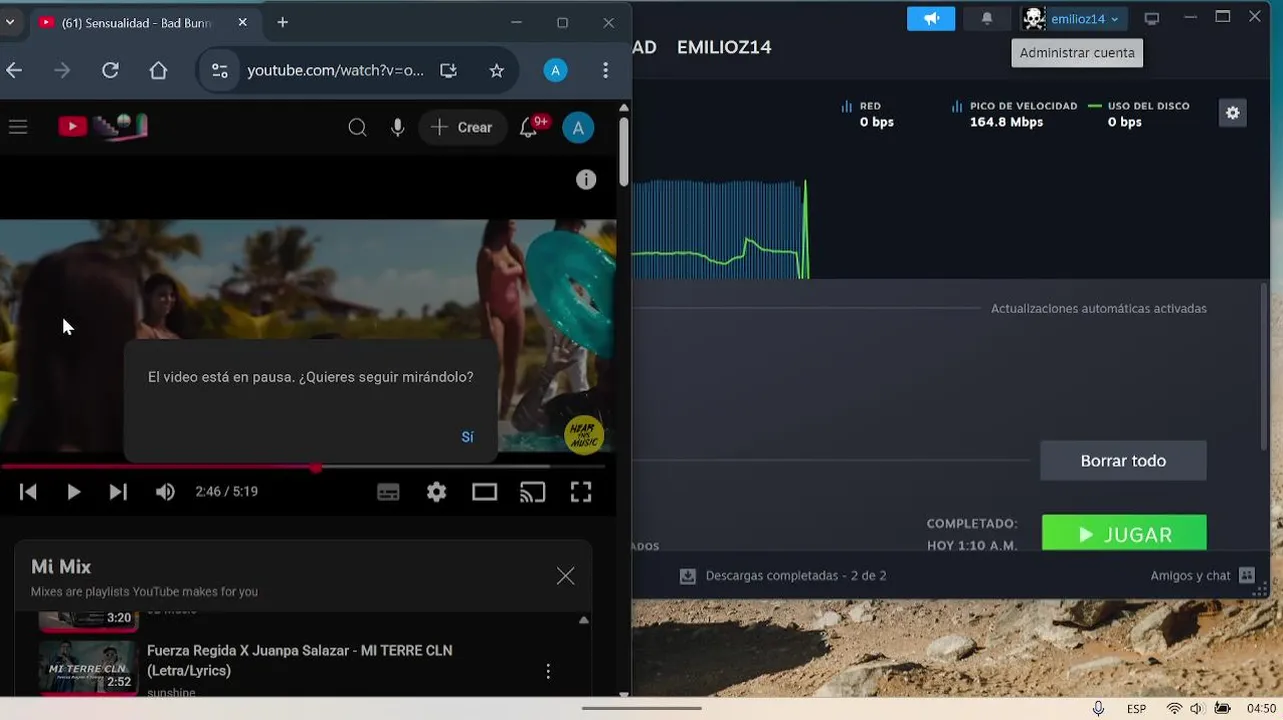1283x720 pixels.
Task: Focus the youtube.com address bar
Action: pos(335,70)
